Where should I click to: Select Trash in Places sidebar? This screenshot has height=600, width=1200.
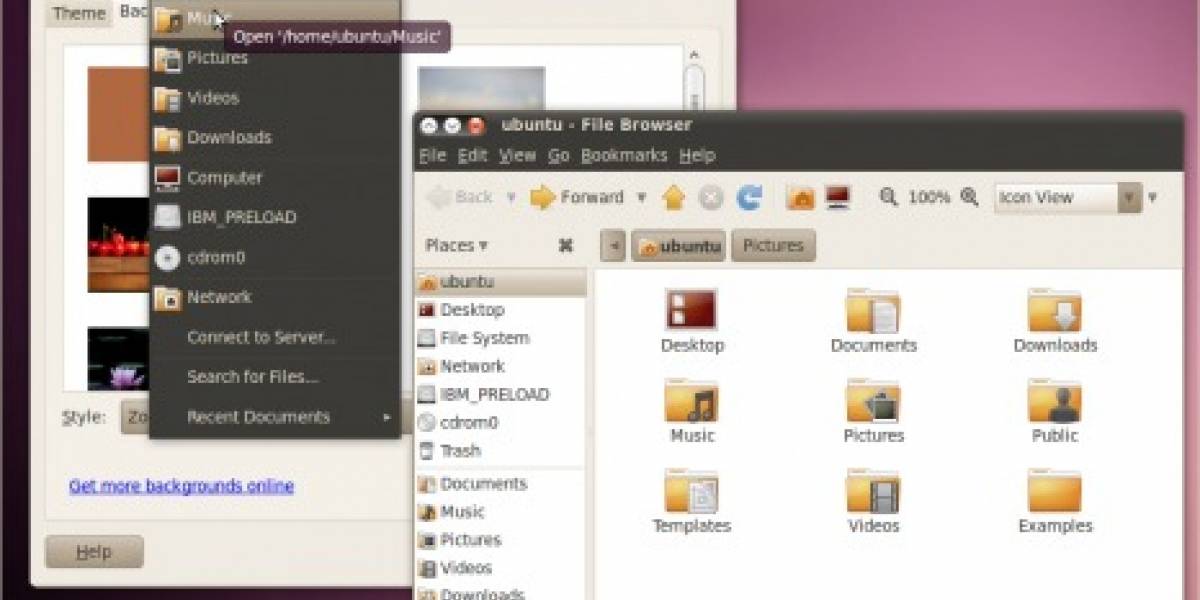pyautogui.click(x=501, y=451)
